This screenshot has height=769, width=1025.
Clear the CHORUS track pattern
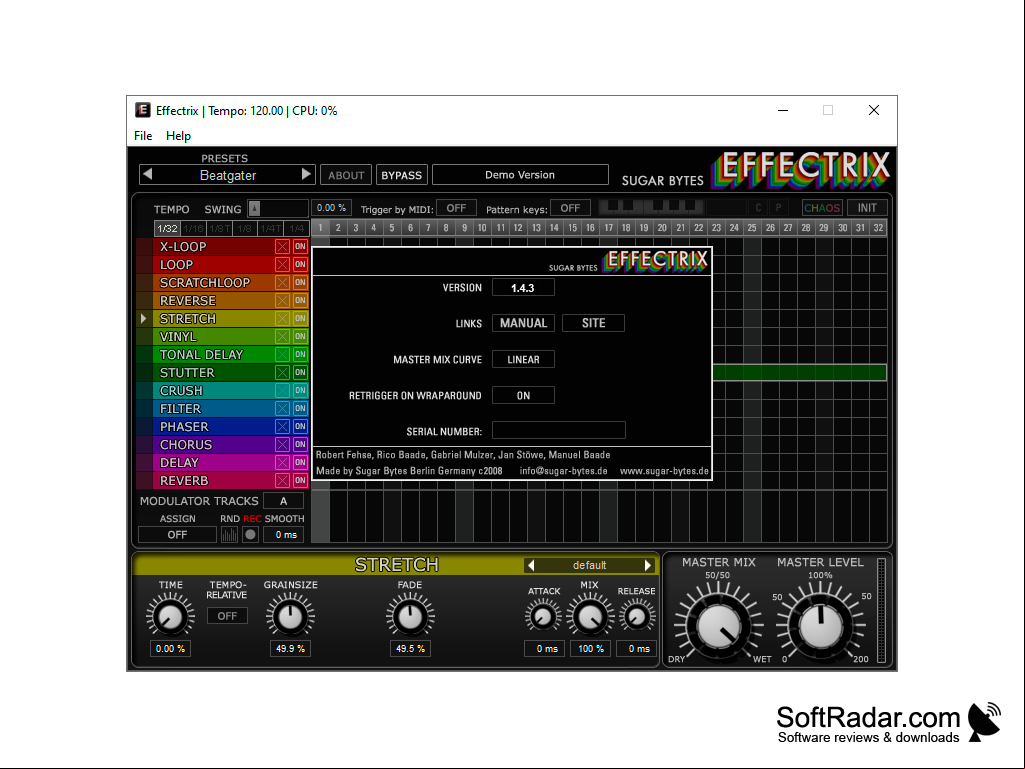coord(282,445)
